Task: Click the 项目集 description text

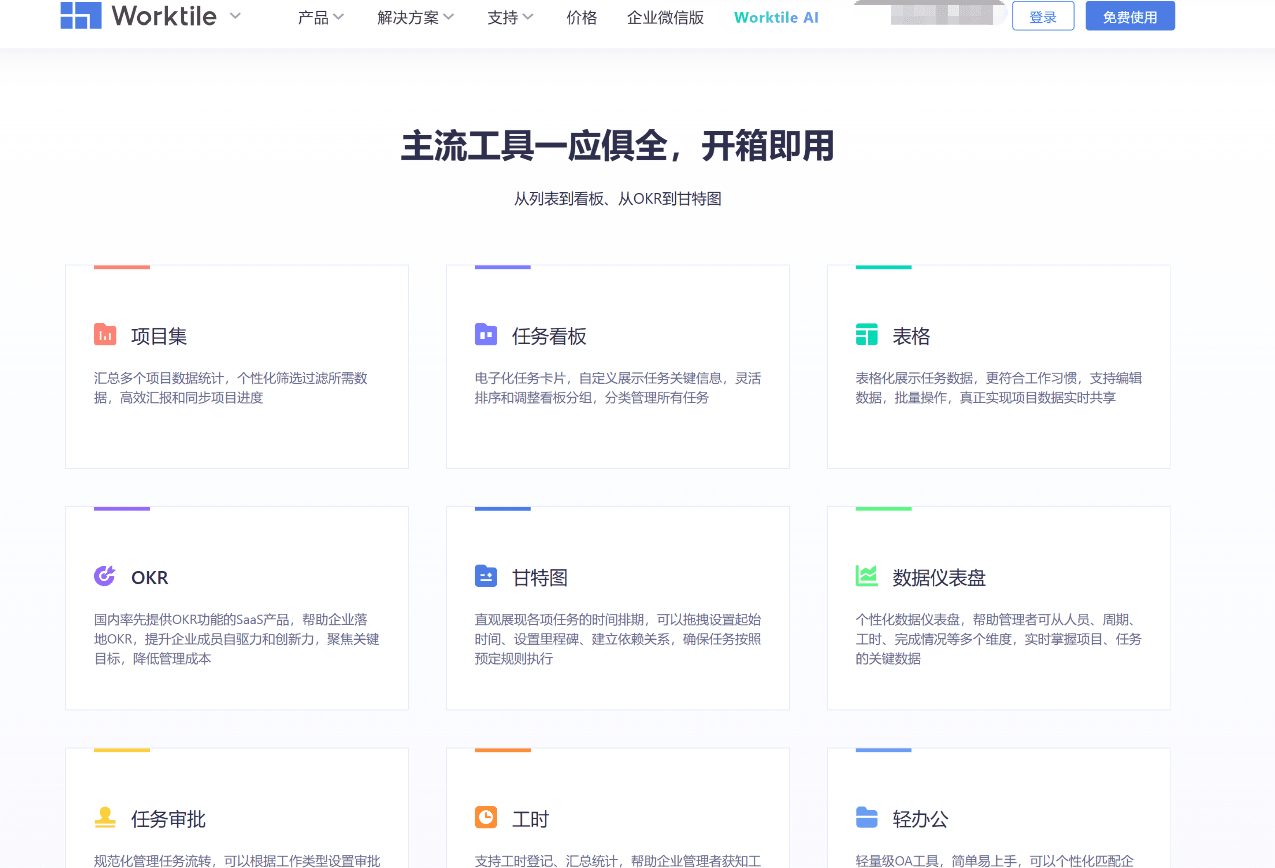Action: [x=231, y=388]
